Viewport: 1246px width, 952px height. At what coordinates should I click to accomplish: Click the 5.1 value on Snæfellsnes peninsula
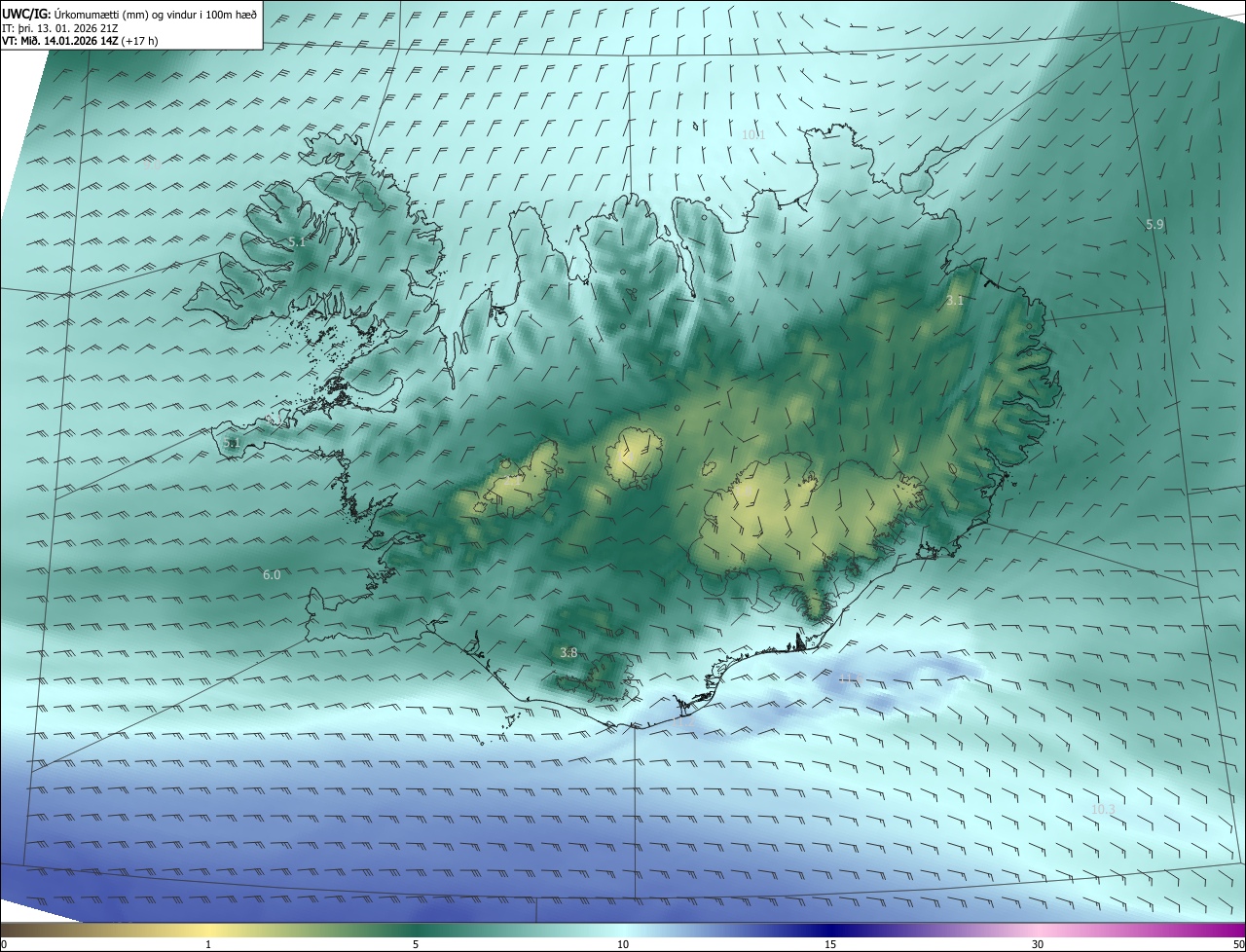pos(231,442)
